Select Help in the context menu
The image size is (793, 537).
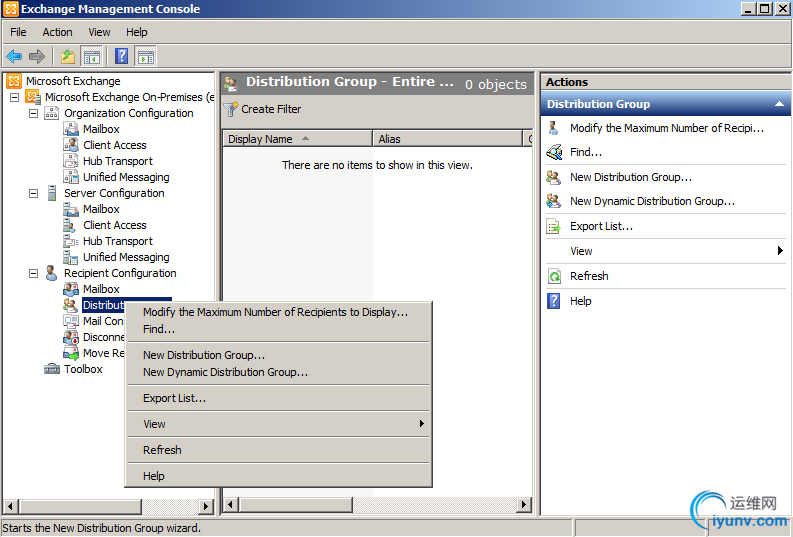279,476
